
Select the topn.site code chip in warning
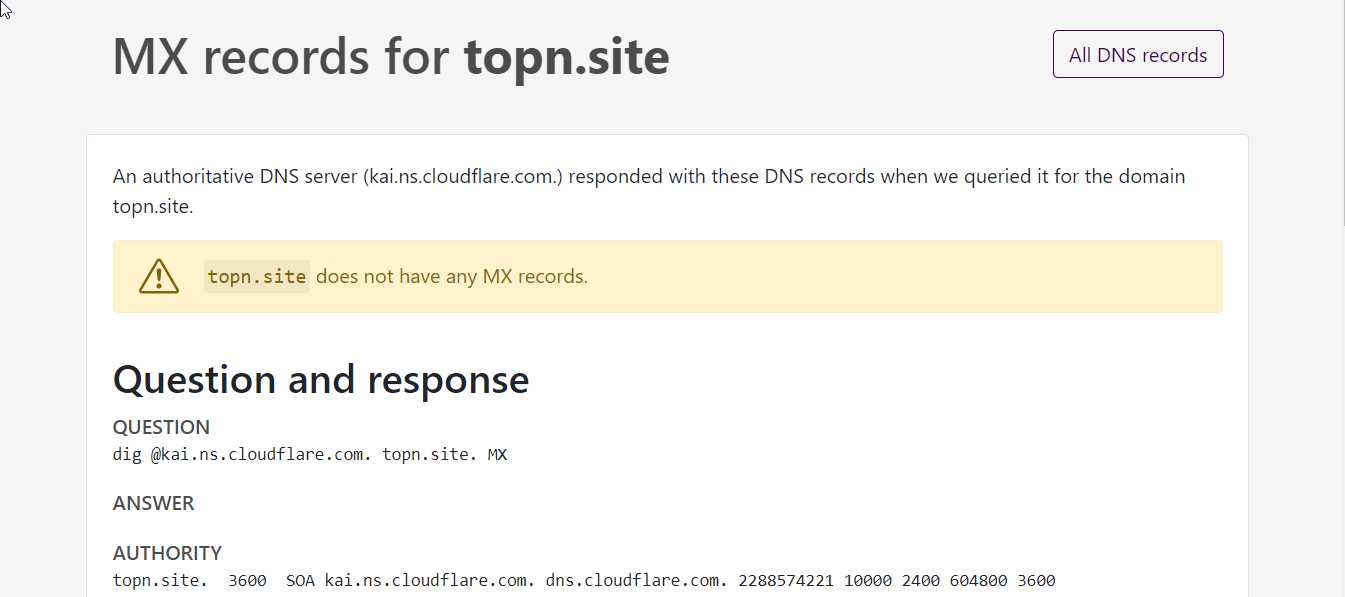[257, 276]
